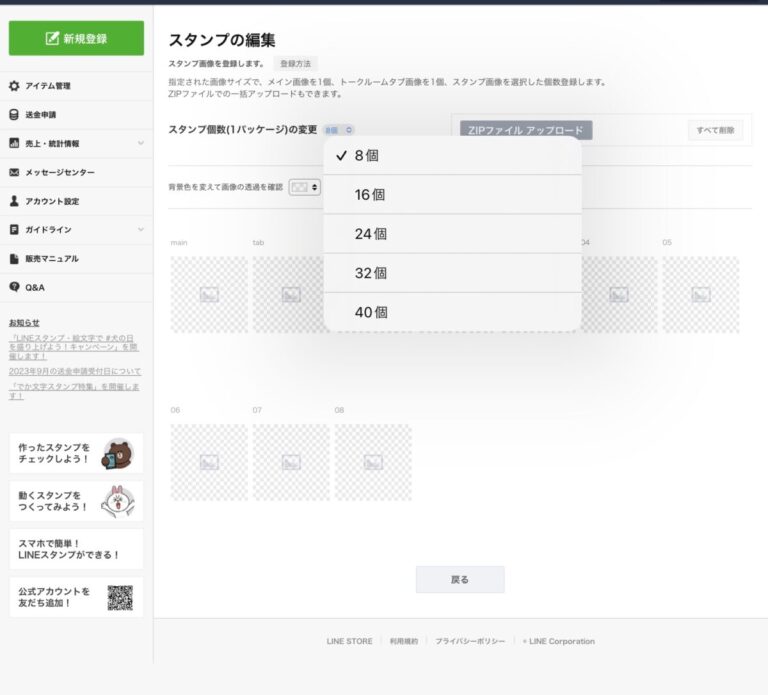This screenshot has height=695, width=768.
Task: Click the main image placeholder thumbnail
Action: pos(209,294)
